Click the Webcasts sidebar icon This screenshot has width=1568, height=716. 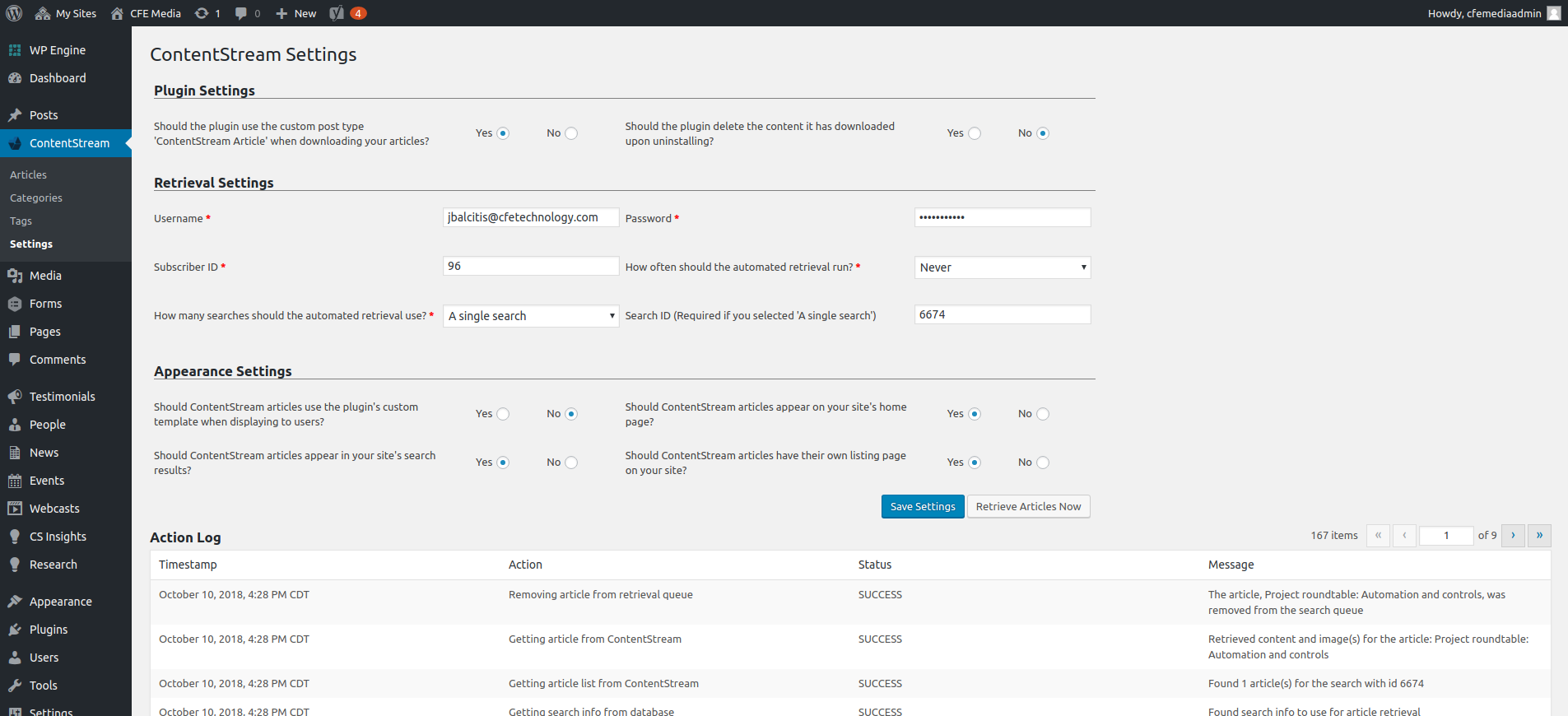pos(15,509)
